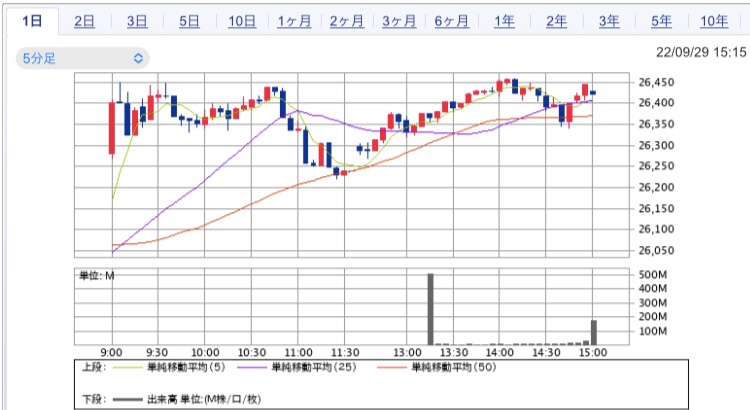Image resolution: width=750 pixels, height=410 pixels.
Task: Click the 9:00 time axis label
Action: click(x=111, y=353)
